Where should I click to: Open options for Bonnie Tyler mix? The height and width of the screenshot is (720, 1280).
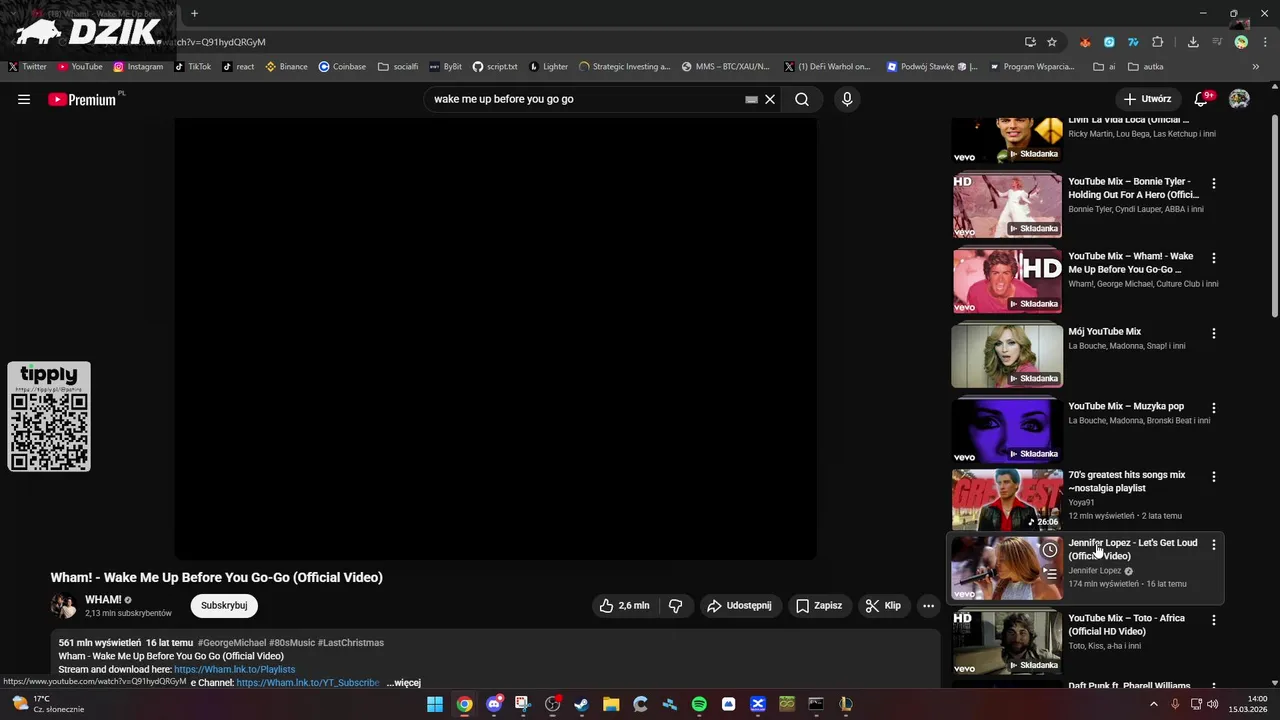1214,183
